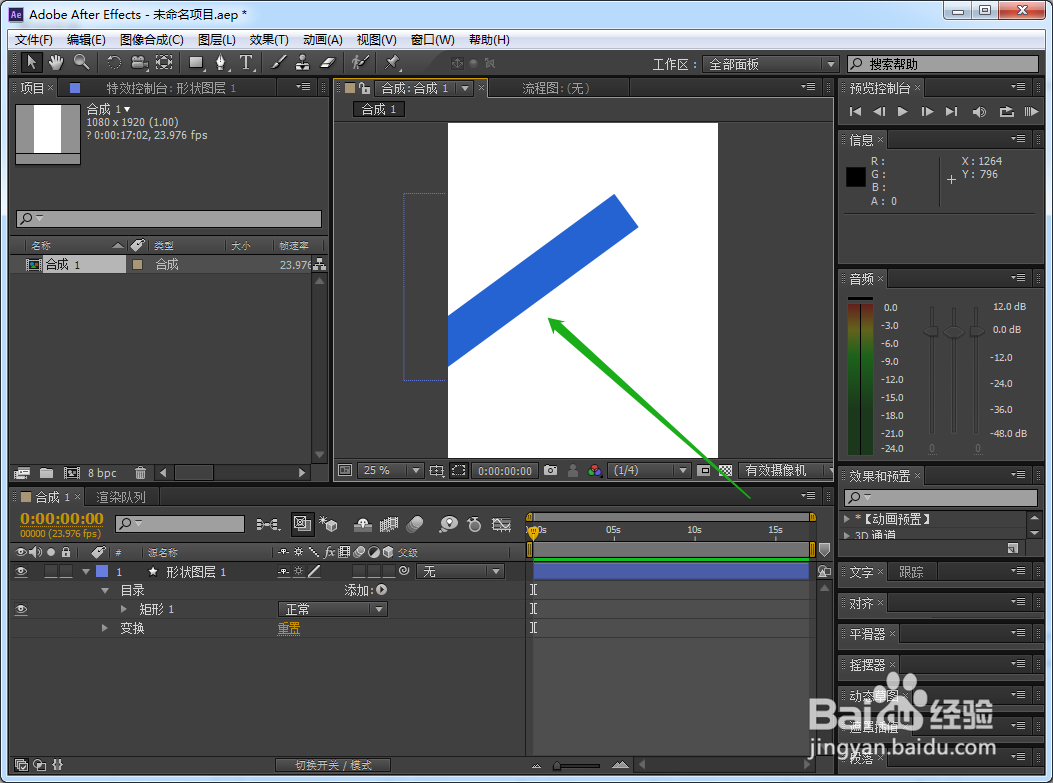Viewport: 1053px width, 783px height.
Task: Toggle the transparency grid icon
Action: [725, 471]
